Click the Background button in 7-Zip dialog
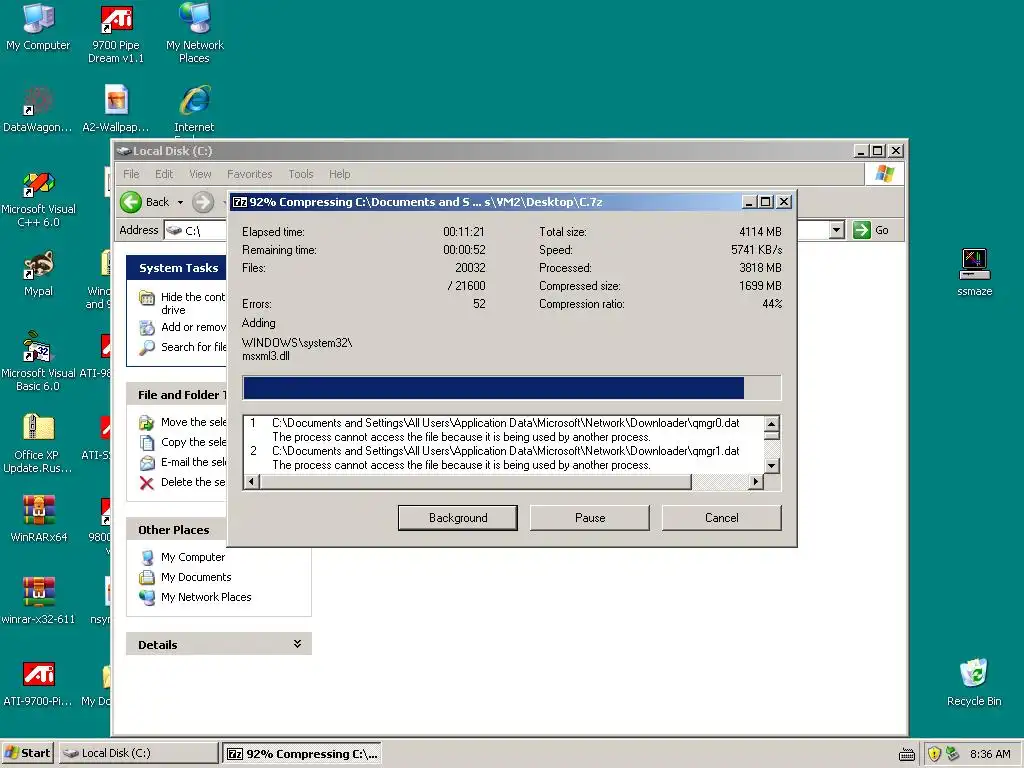This screenshot has height=768, width=1024. (458, 517)
